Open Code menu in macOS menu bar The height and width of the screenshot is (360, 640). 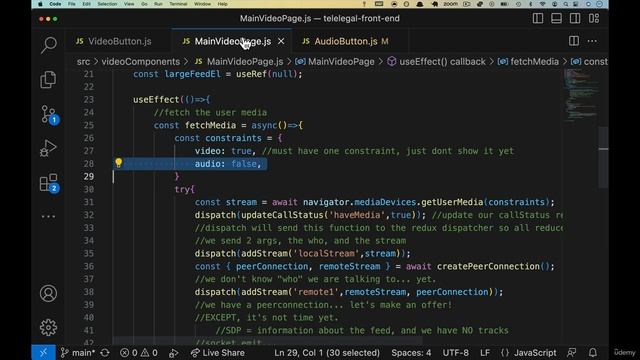(x=55, y=4)
